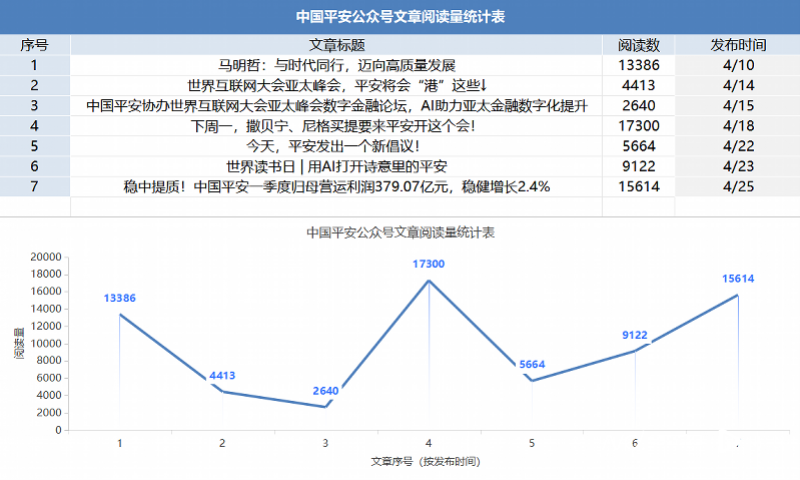Click the vertical y-axis title 阅读量
800x480 pixels.
click(x=19, y=343)
